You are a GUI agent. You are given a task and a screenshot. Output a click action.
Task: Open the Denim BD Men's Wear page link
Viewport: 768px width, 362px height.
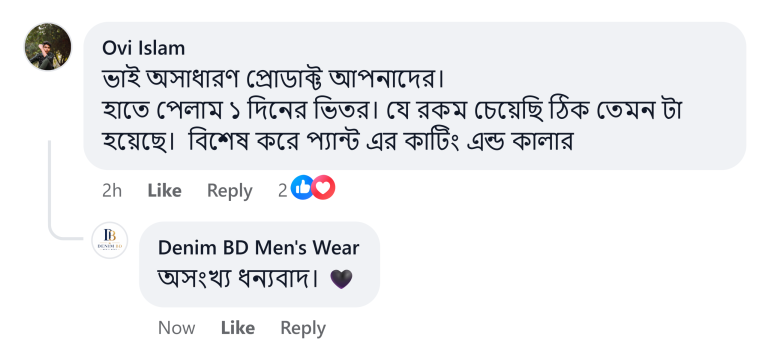(x=259, y=248)
